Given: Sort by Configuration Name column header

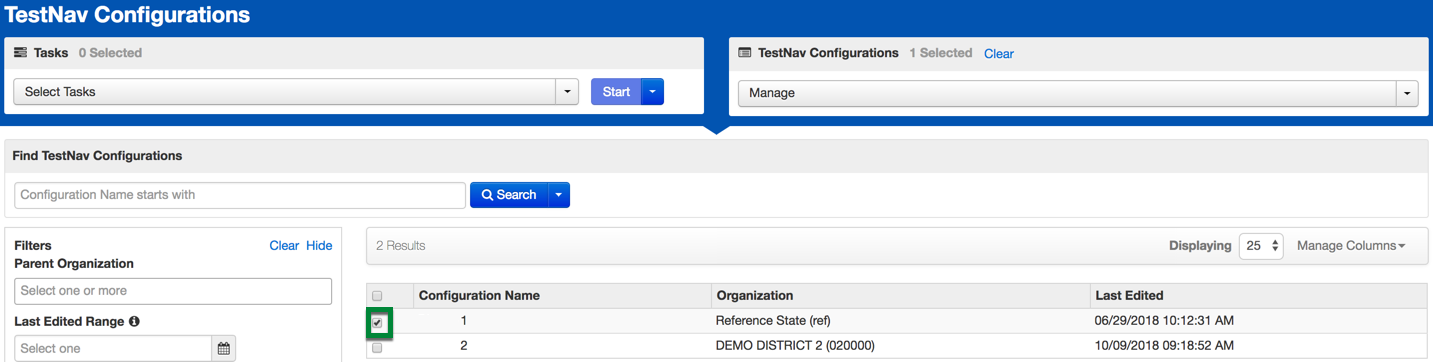Looking at the screenshot, I should pos(479,296).
